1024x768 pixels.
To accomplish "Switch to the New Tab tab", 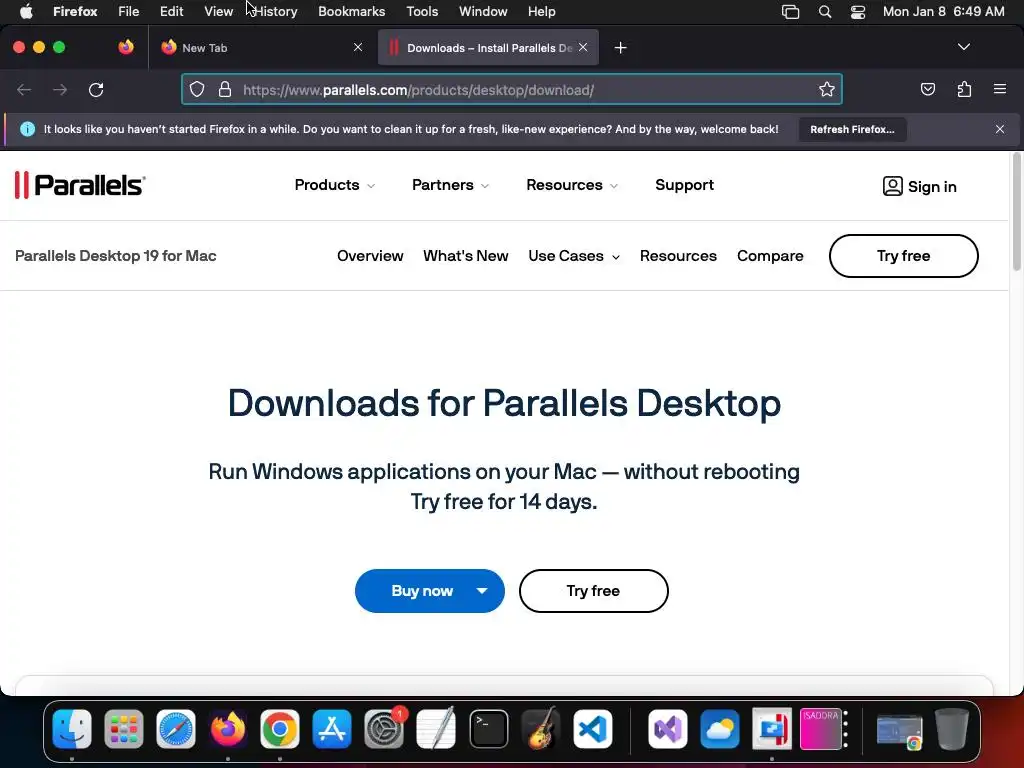I will [x=261, y=47].
